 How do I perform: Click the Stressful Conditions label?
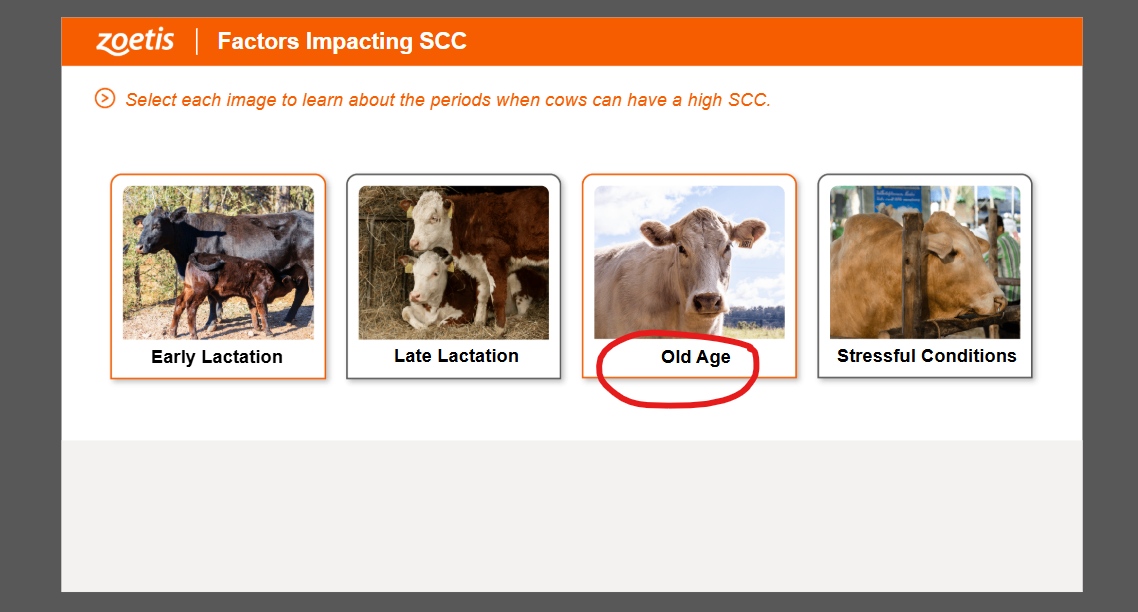point(926,356)
